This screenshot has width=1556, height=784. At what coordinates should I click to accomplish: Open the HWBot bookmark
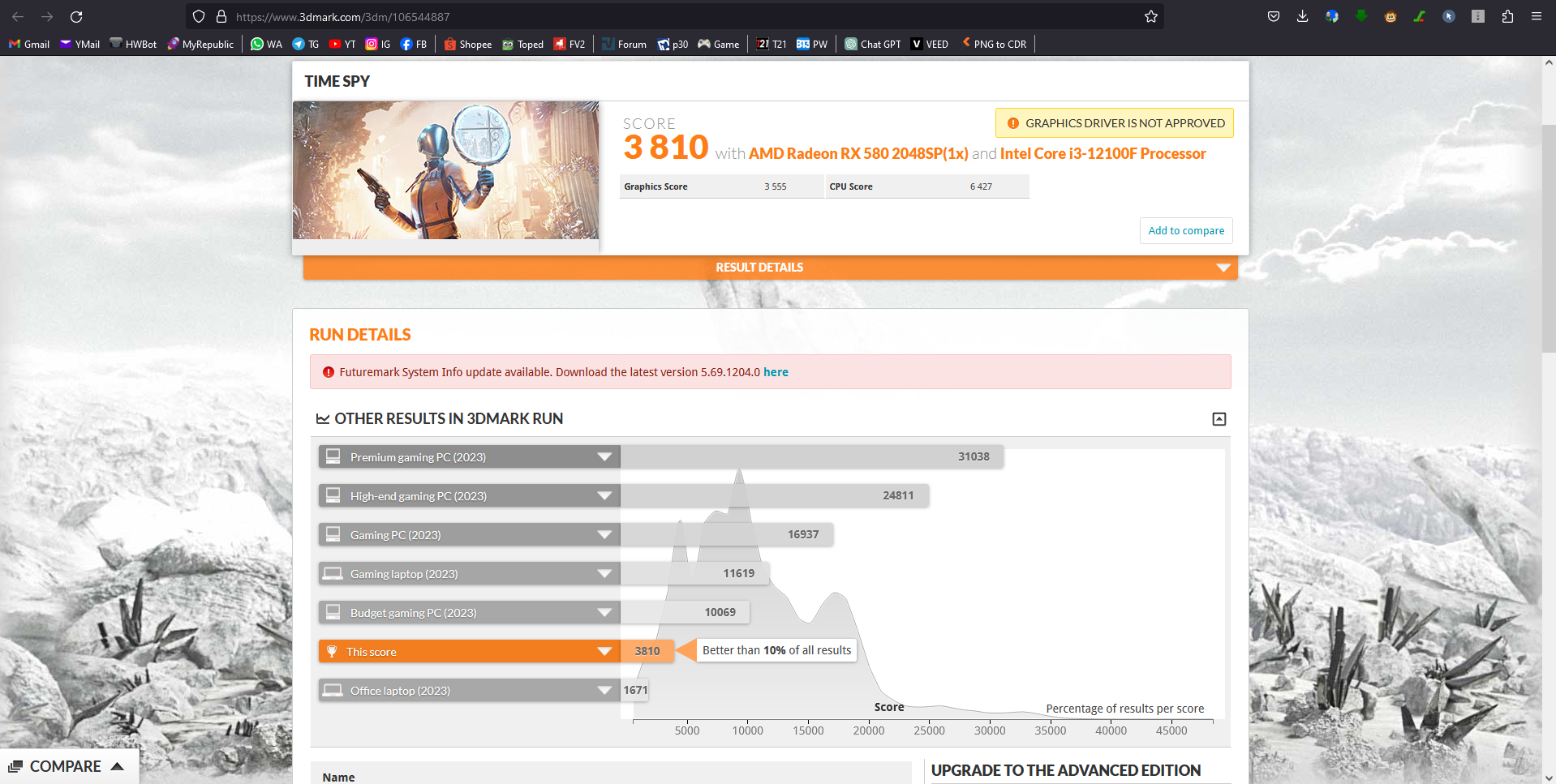tap(133, 44)
